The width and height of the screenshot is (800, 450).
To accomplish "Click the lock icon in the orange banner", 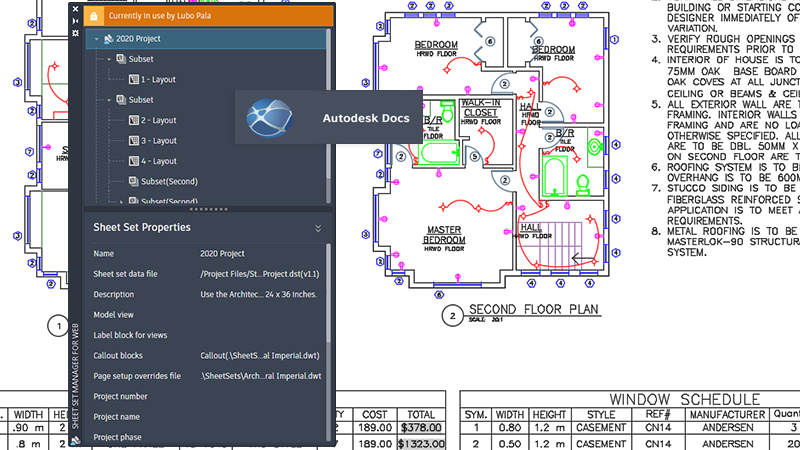I will coord(94,16).
